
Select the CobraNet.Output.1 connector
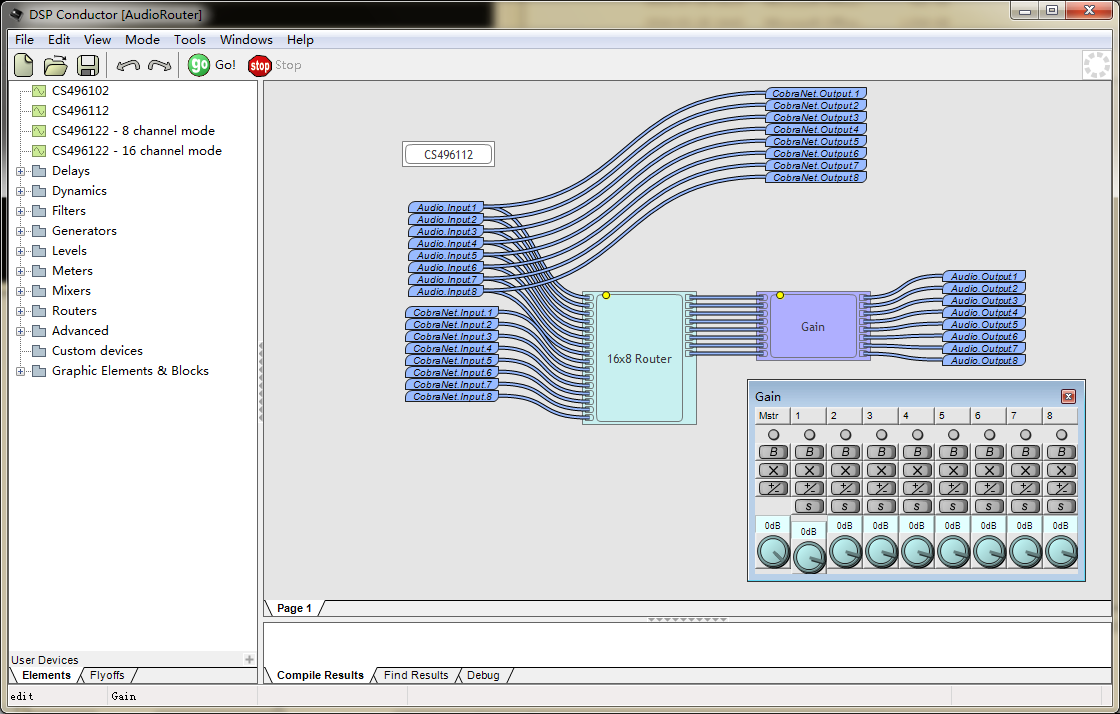click(816, 94)
